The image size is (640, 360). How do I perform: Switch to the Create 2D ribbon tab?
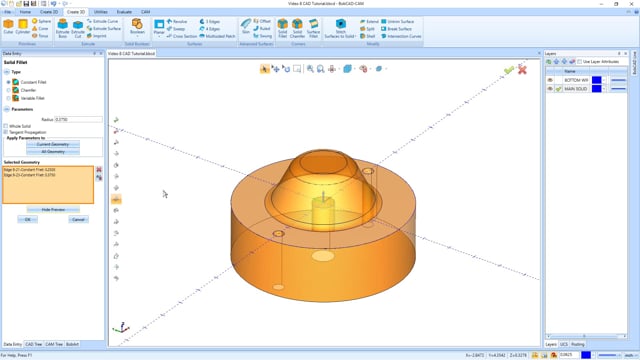tap(49, 12)
